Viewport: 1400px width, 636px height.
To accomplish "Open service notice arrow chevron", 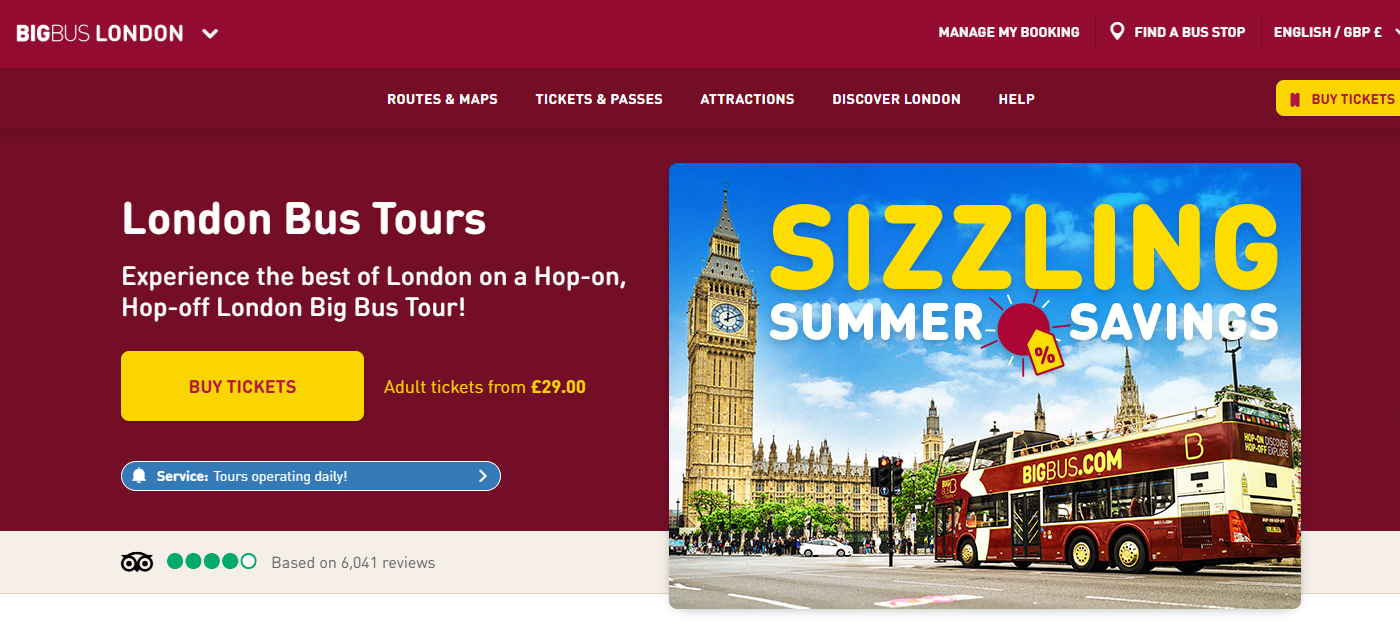I will pos(483,476).
